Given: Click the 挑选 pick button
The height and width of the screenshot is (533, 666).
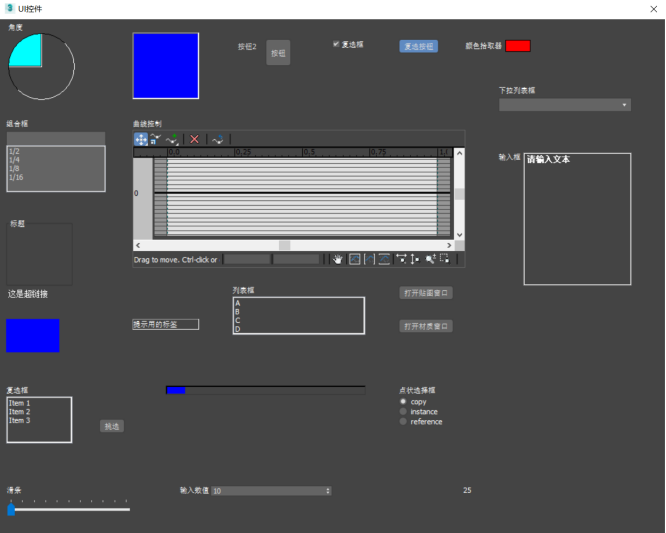Looking at the screenshot, I should pyautogui.click(x=112, y=426).
